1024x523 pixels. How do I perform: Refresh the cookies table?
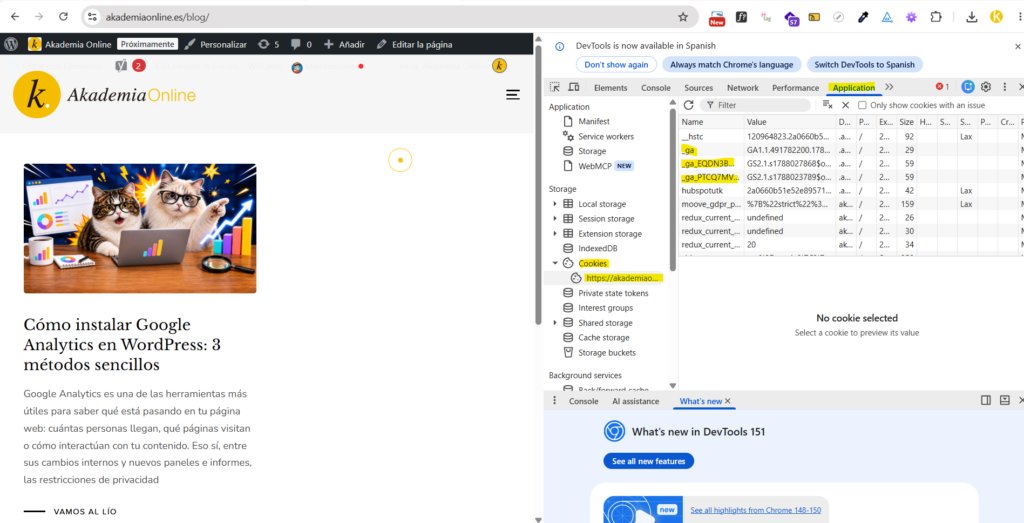[688, 105]
